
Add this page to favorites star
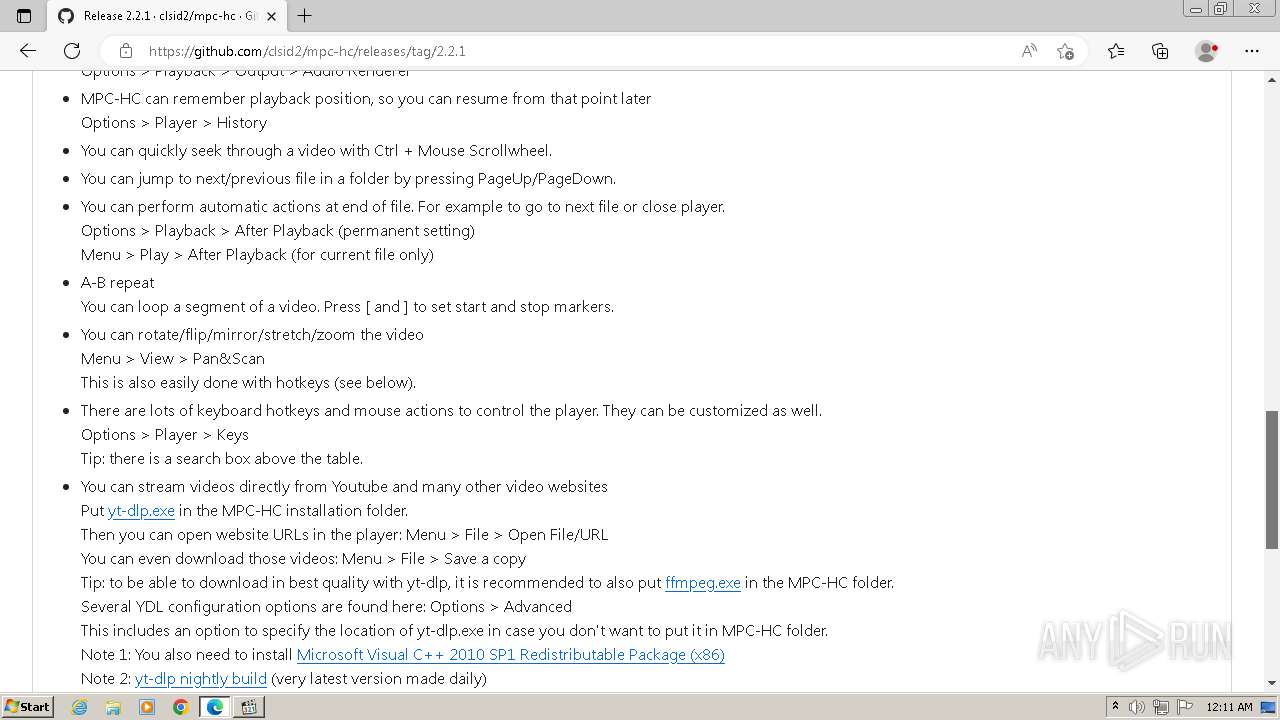pos(1065,51)
